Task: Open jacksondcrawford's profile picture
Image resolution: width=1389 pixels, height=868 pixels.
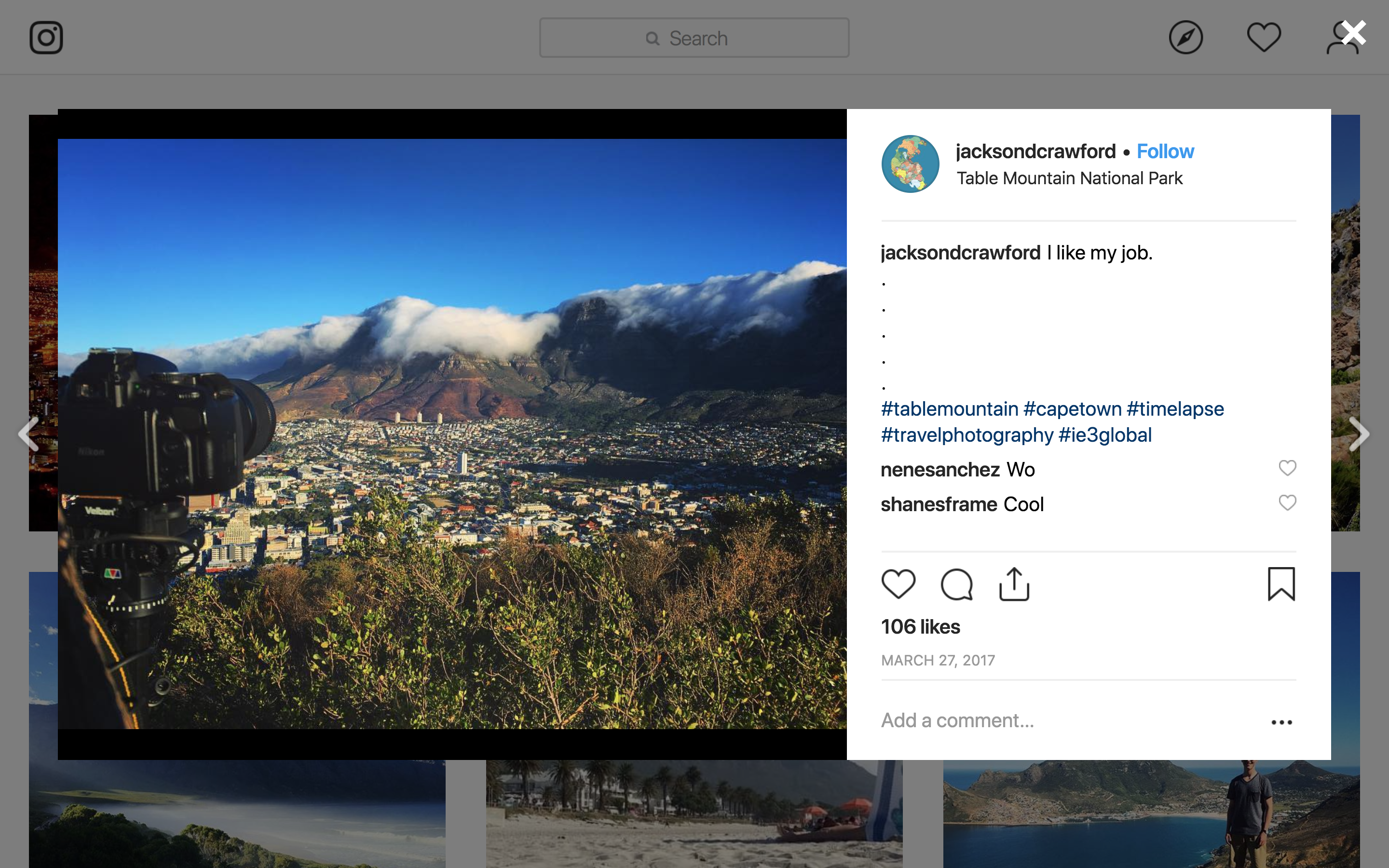Action: pos(910,164)
